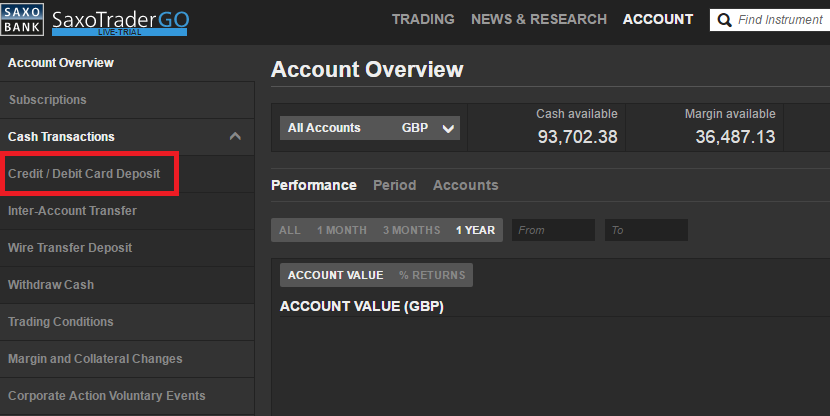Collapse the Cash Transactions section chevron
This screenshot has width=830, height=416.
coord(235,137)
